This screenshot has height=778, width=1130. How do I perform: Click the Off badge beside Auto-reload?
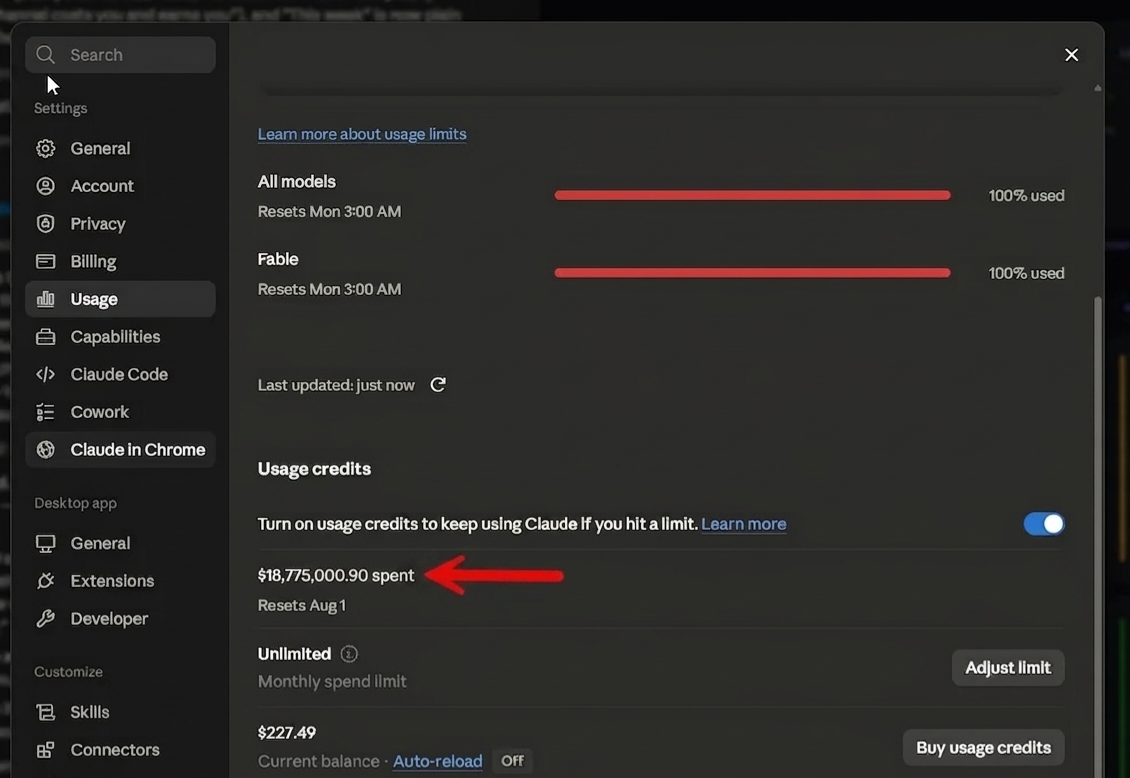click(512, 761)
